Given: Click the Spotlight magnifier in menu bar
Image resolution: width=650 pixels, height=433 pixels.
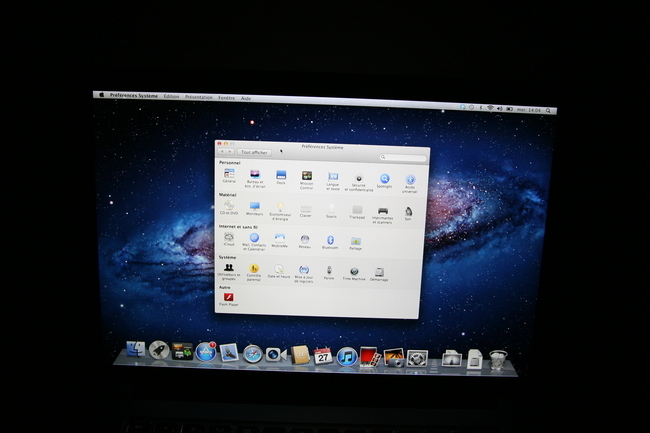Looking at the screenshot, I should point(548,111).
